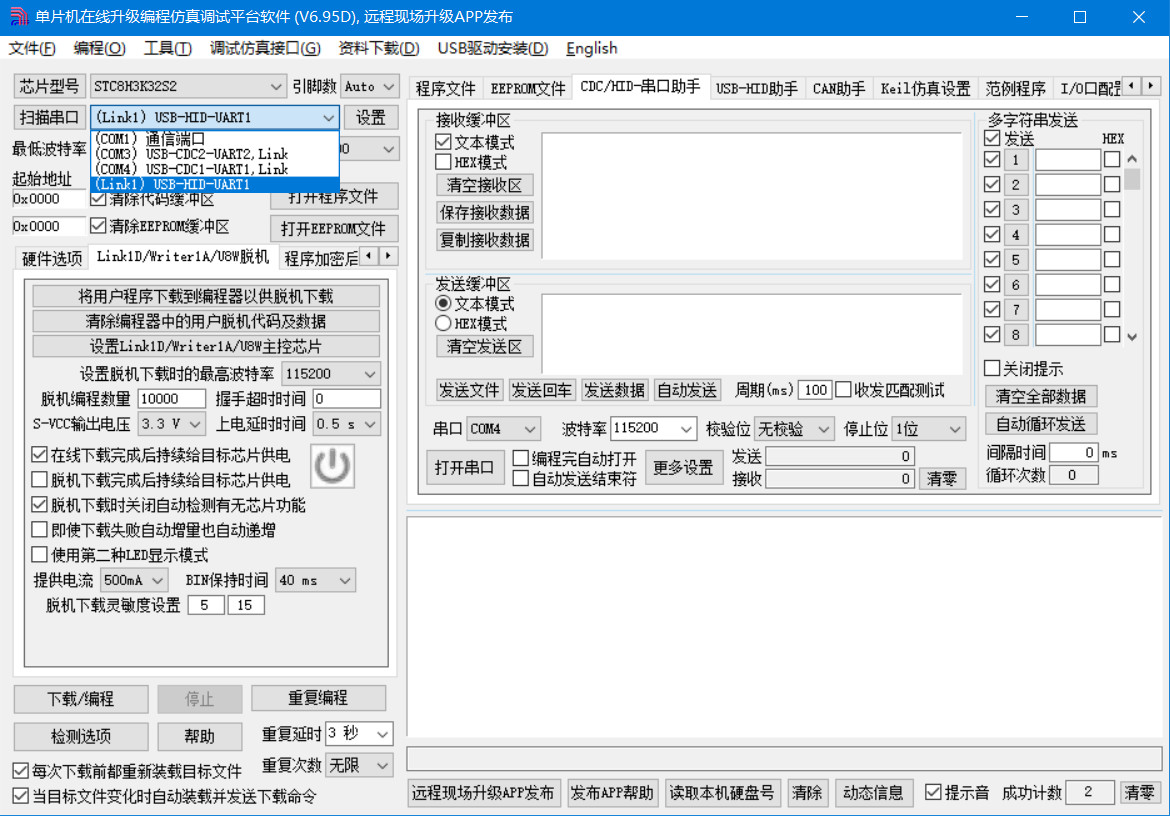This screenshot has width=1170, height=816.
Task: Enable 关闭提示 checkbox
Action: pyautogui.click(x=992, y=368)
